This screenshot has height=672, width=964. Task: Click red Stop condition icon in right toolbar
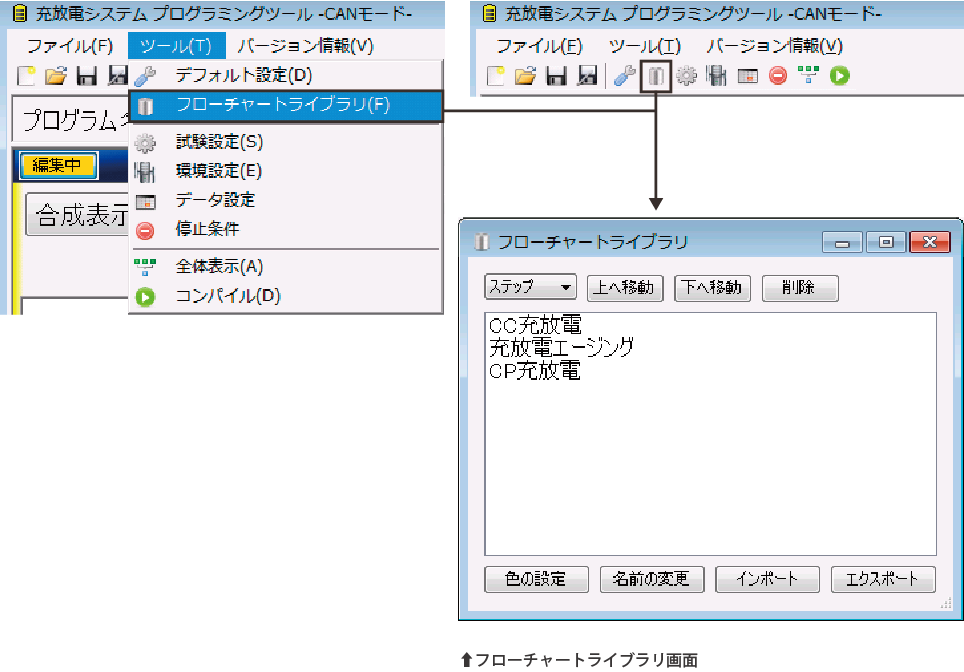[x=778, y=76]
